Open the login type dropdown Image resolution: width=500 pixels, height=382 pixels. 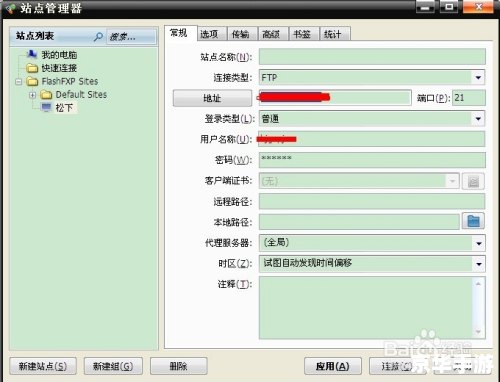pos(478,119)
